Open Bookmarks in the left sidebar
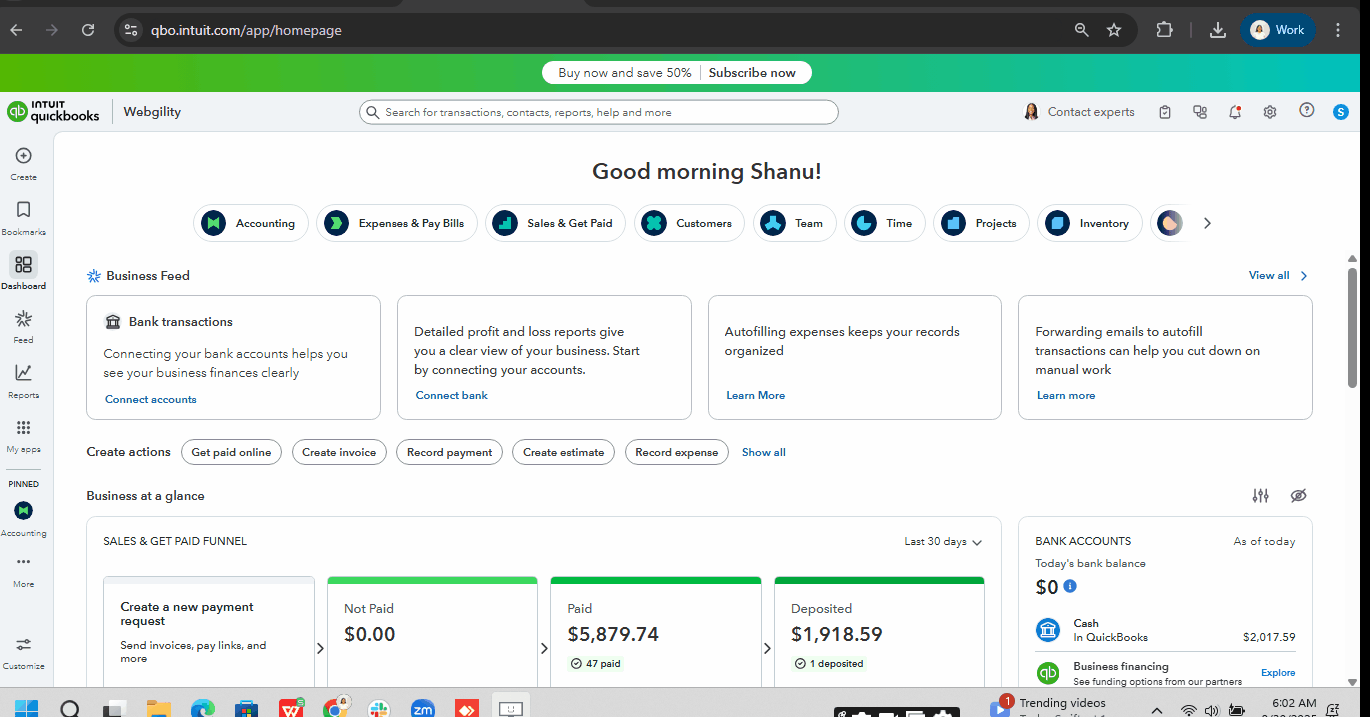This screenshot has width=1370, height=717. [x=23, y=210]
